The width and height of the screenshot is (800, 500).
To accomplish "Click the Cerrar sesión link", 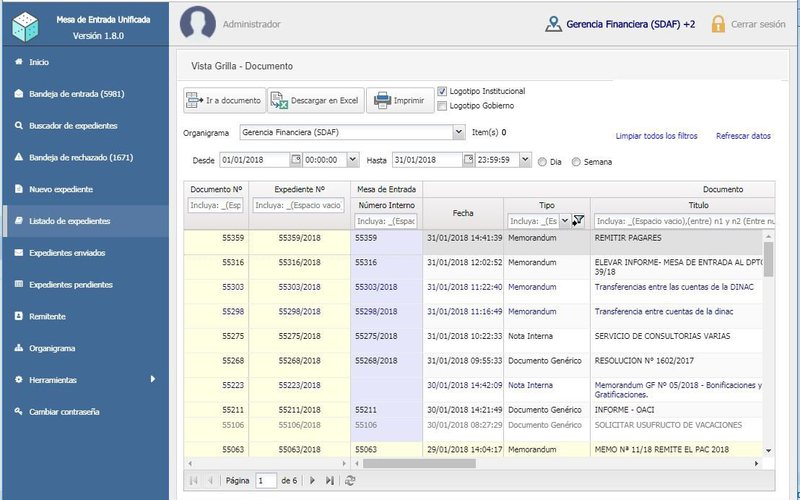I will click(758, 24).
